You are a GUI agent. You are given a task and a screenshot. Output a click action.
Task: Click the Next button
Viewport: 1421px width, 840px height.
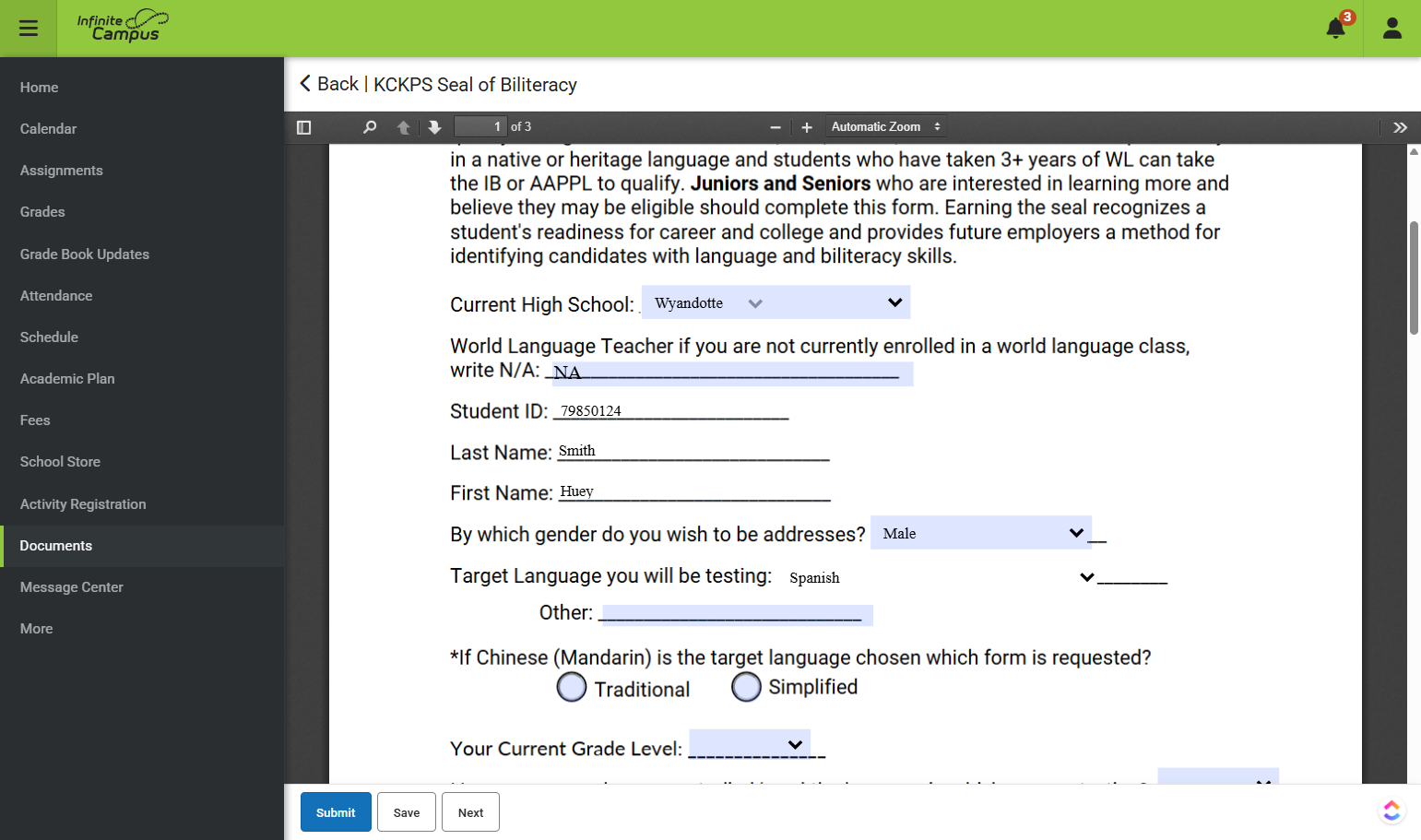[x=470, y=812]
